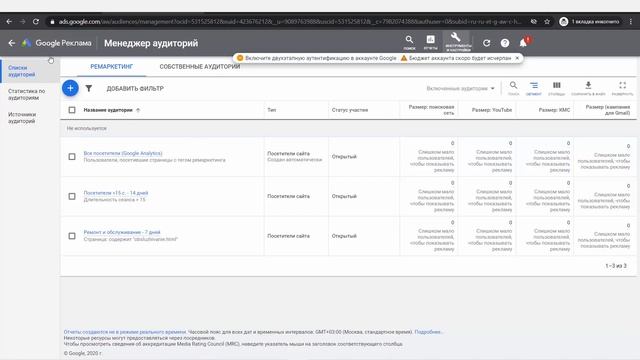
Task: Open the Включенные аудитории dropdown
Action: click(460, 89)
